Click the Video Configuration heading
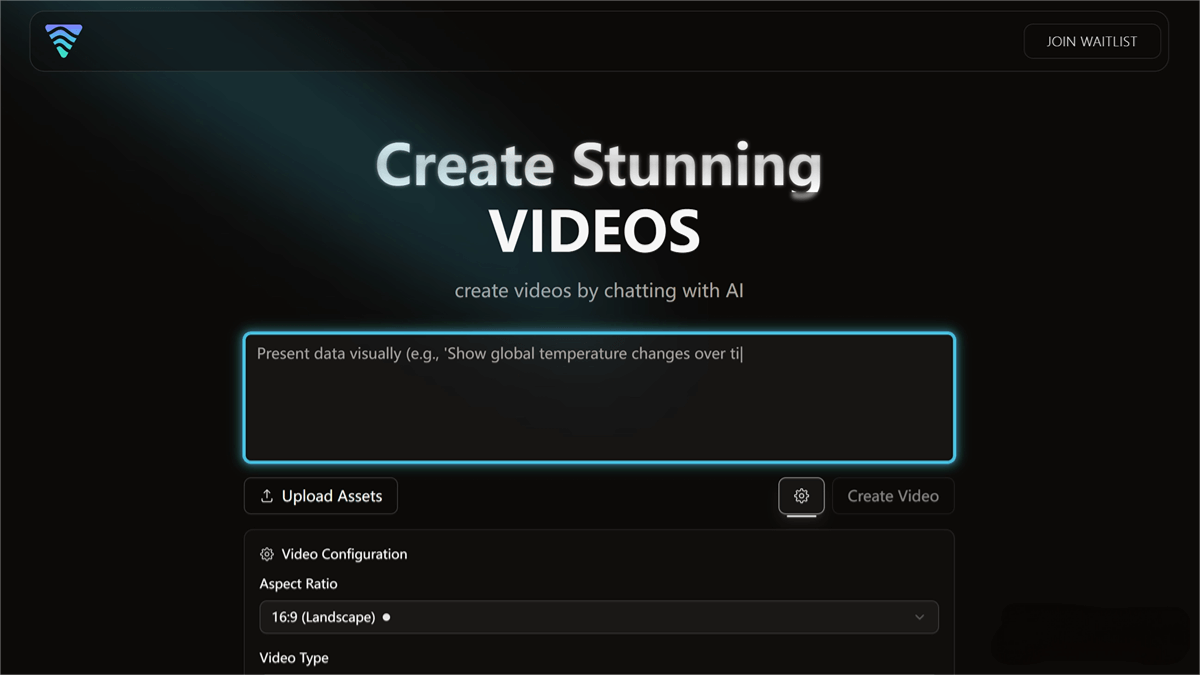1200x675 pixels. [344, 554]
